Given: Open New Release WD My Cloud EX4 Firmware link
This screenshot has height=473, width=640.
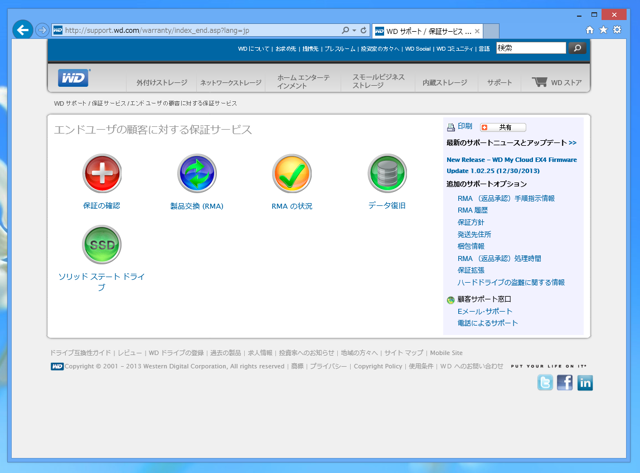Looking at the screenshot, I should (512, 165).
